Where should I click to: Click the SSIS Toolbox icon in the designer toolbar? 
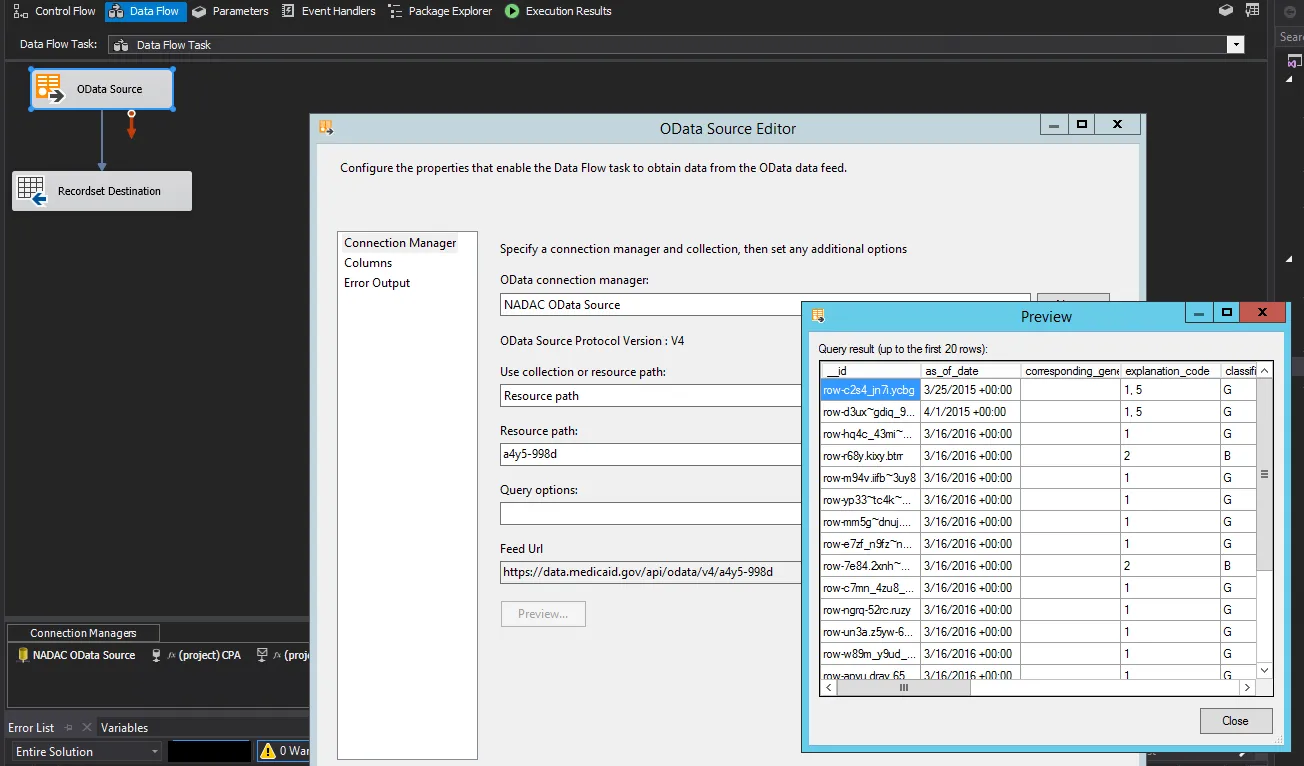click(x=1226, y=11)
